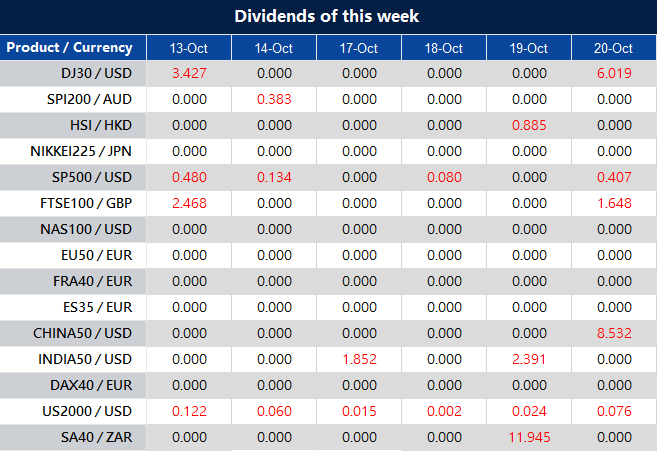Select the 17-Oct column header
Viewport: 659px width, 451px height.
[x=359, y=48]
